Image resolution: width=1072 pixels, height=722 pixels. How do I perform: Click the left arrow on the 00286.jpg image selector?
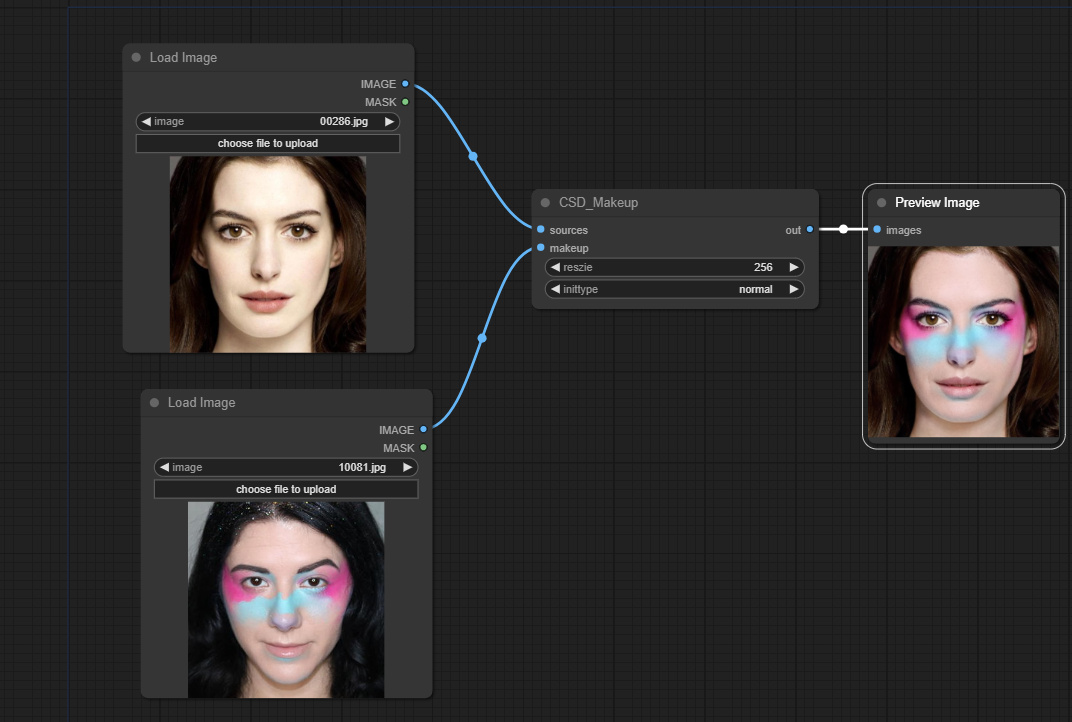(146, 121)
